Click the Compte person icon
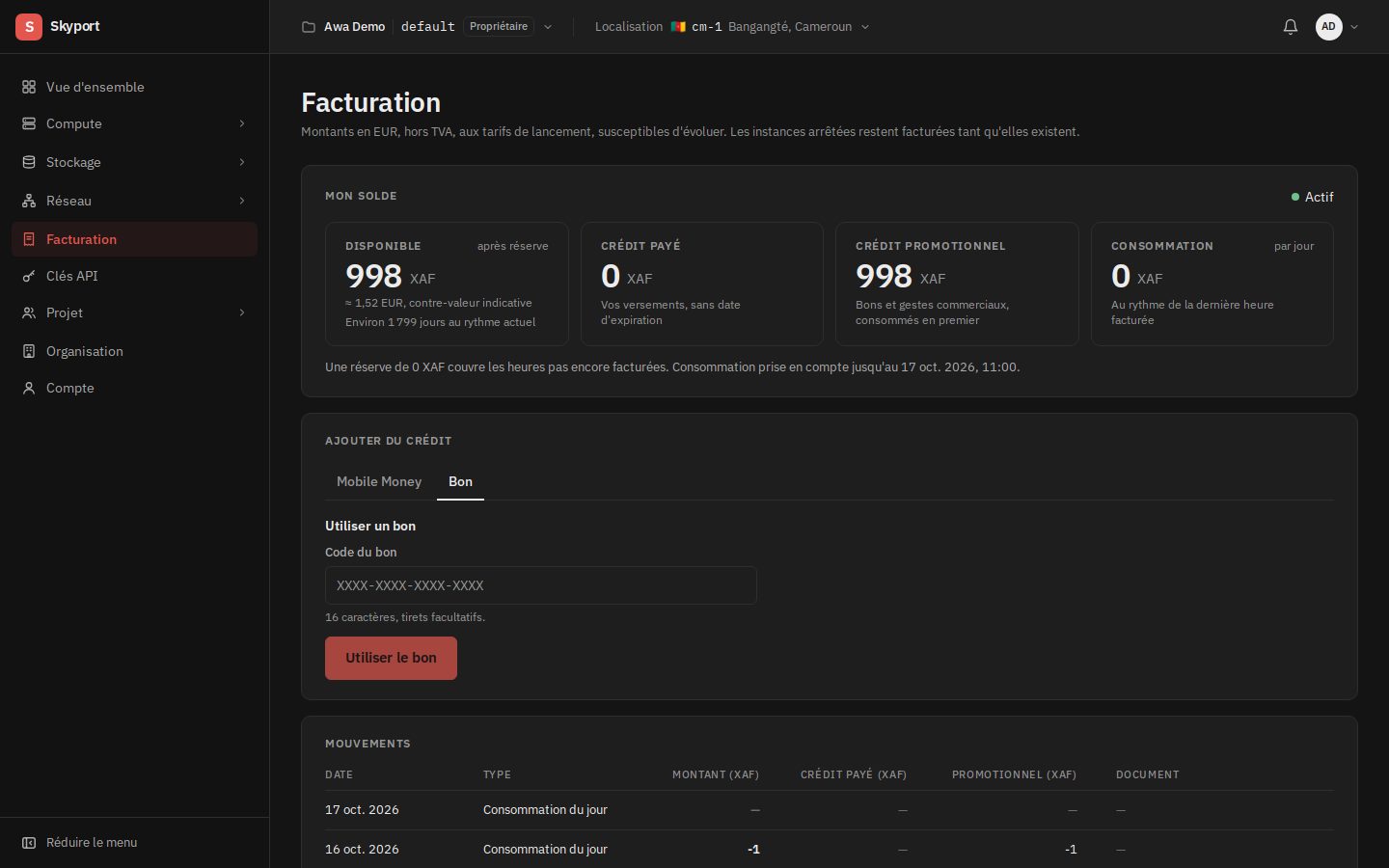The image size is (1389, 868). pyautogui.click(x=29, y=388)
